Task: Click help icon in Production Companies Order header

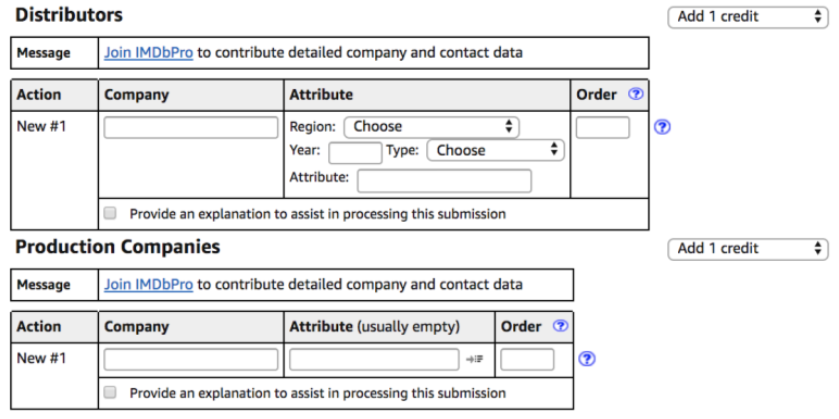Action: [x=560, y=326]
